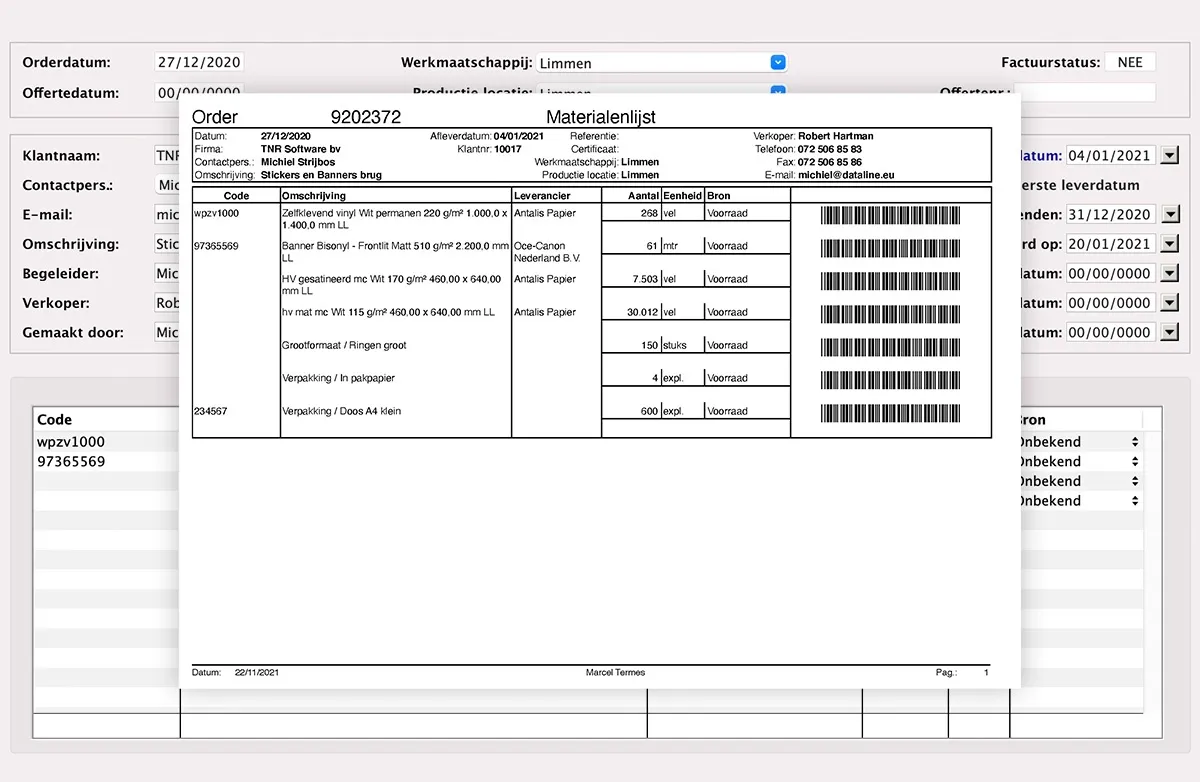Select the 97365569 code cell in table

tap(71, 461)
